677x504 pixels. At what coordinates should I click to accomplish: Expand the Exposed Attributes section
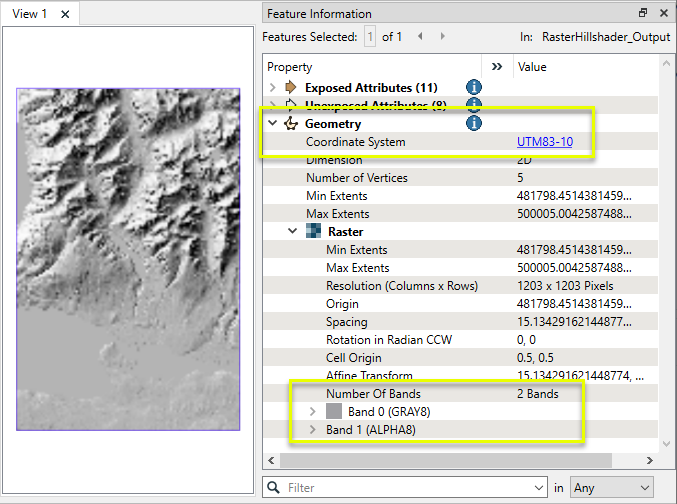click(x=273, y=88)
